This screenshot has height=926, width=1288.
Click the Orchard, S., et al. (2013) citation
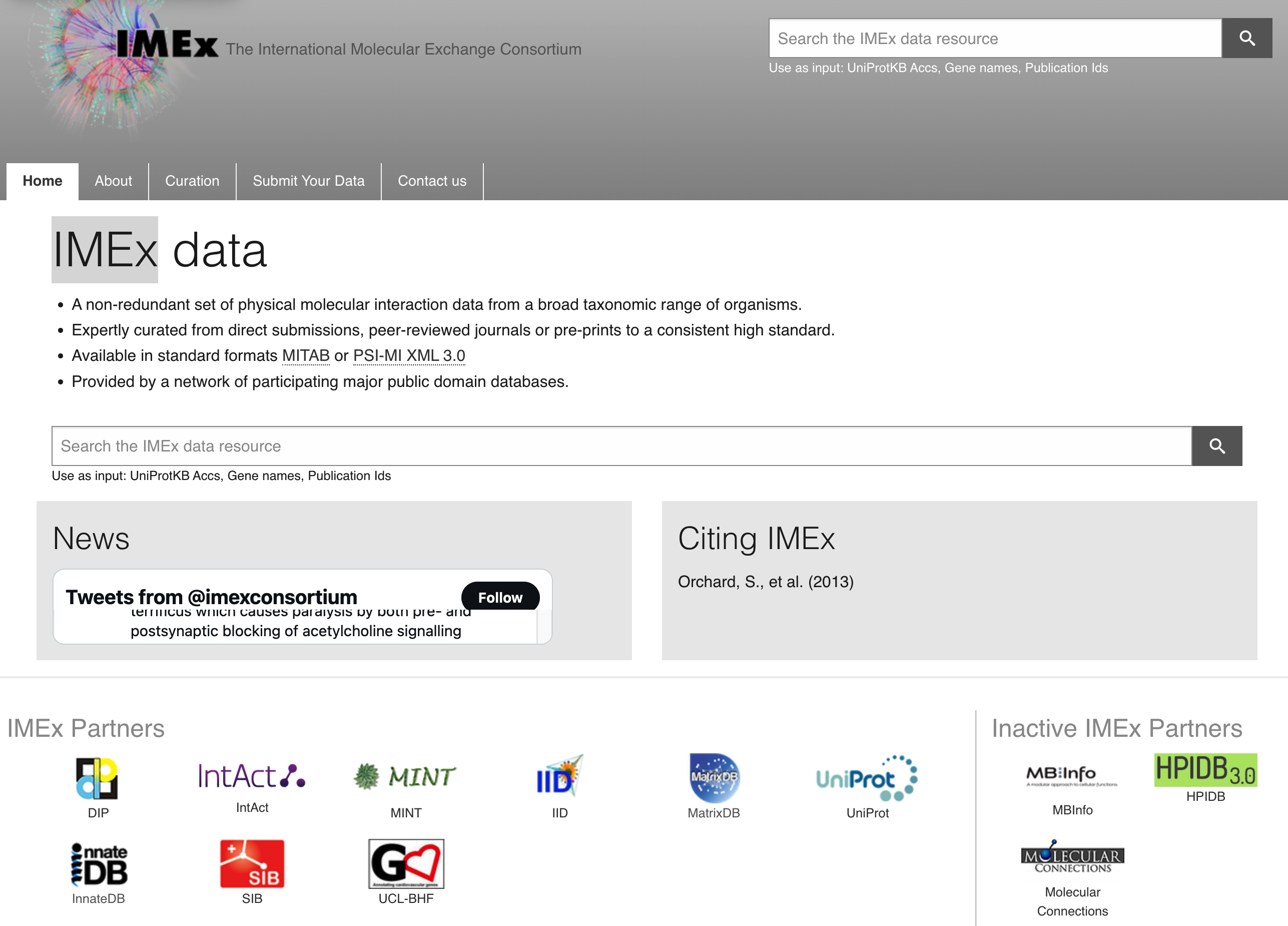click(766, 582)
